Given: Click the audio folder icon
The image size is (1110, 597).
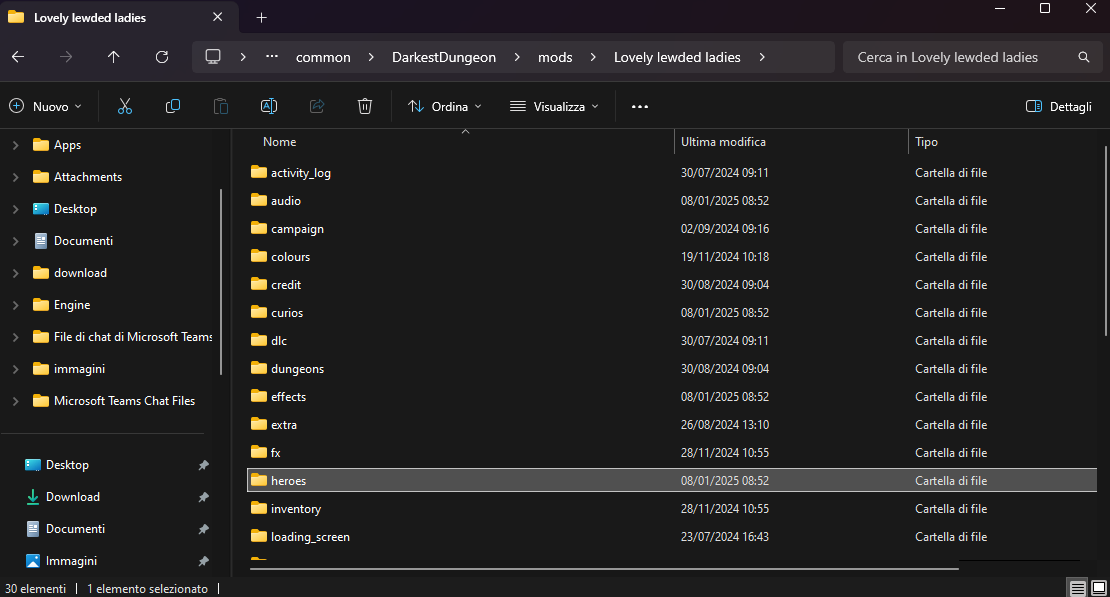Looking at the screenshot, I should (259, 200).
